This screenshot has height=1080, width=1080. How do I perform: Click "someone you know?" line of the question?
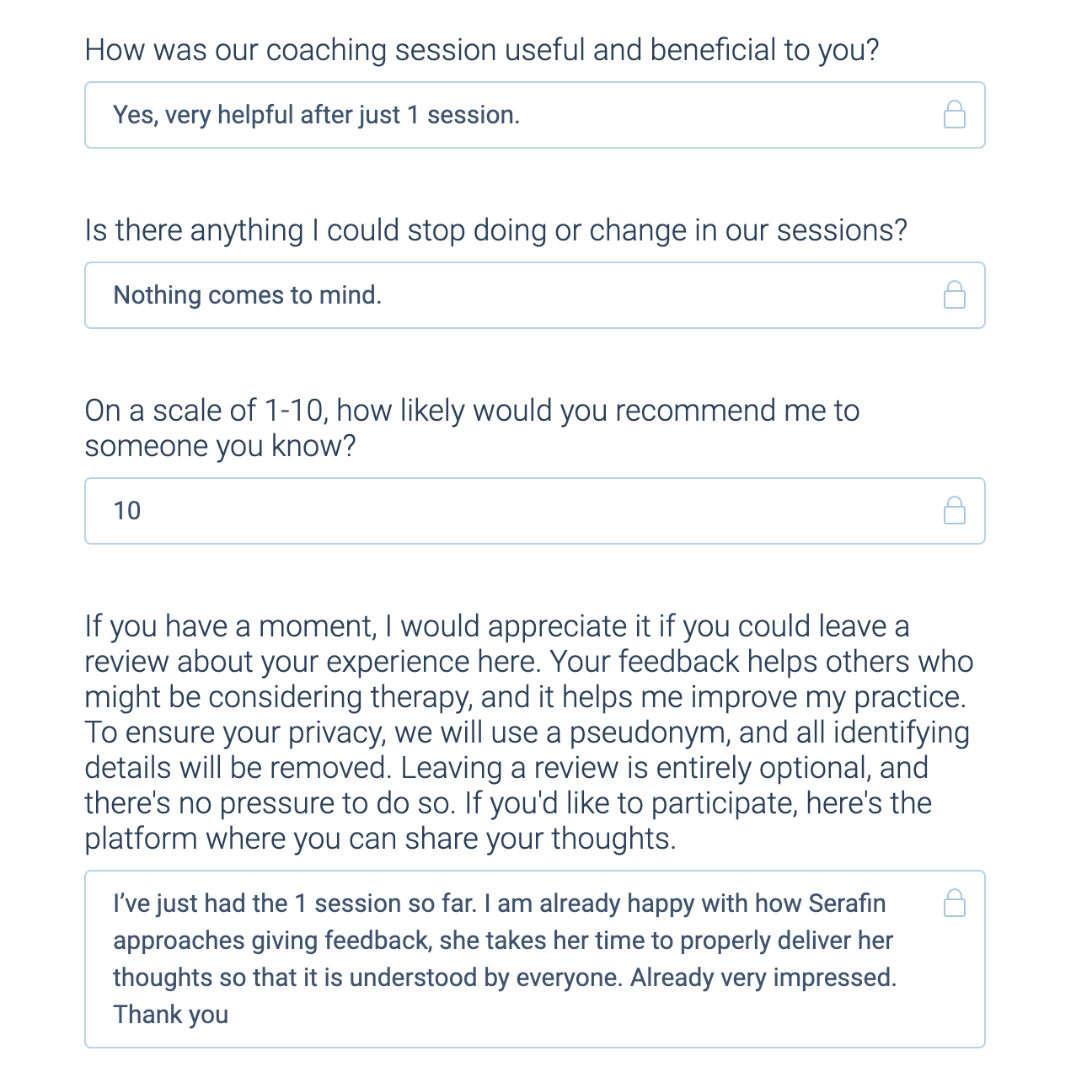pos(220,446)
